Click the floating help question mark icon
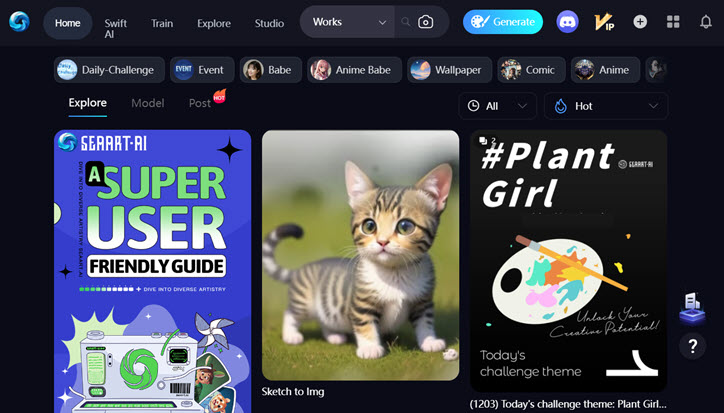Image resolution: width=724 pixels, height=413 pixels. coord(693,346)
